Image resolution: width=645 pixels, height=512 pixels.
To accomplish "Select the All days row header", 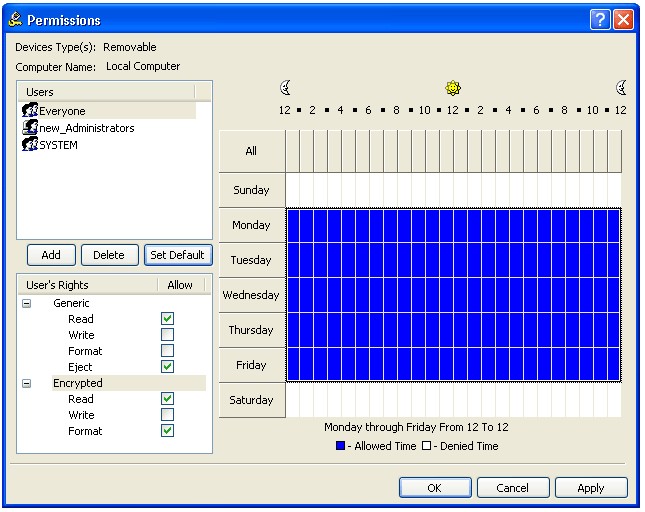I will point(252,151).
